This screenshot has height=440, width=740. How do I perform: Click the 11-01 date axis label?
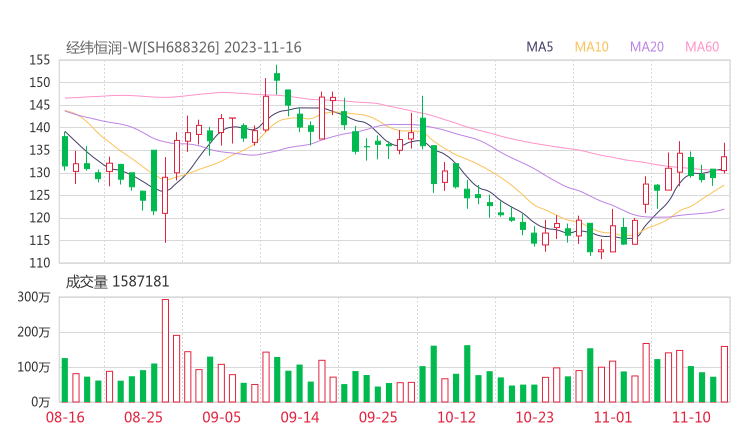coord(613,417)
